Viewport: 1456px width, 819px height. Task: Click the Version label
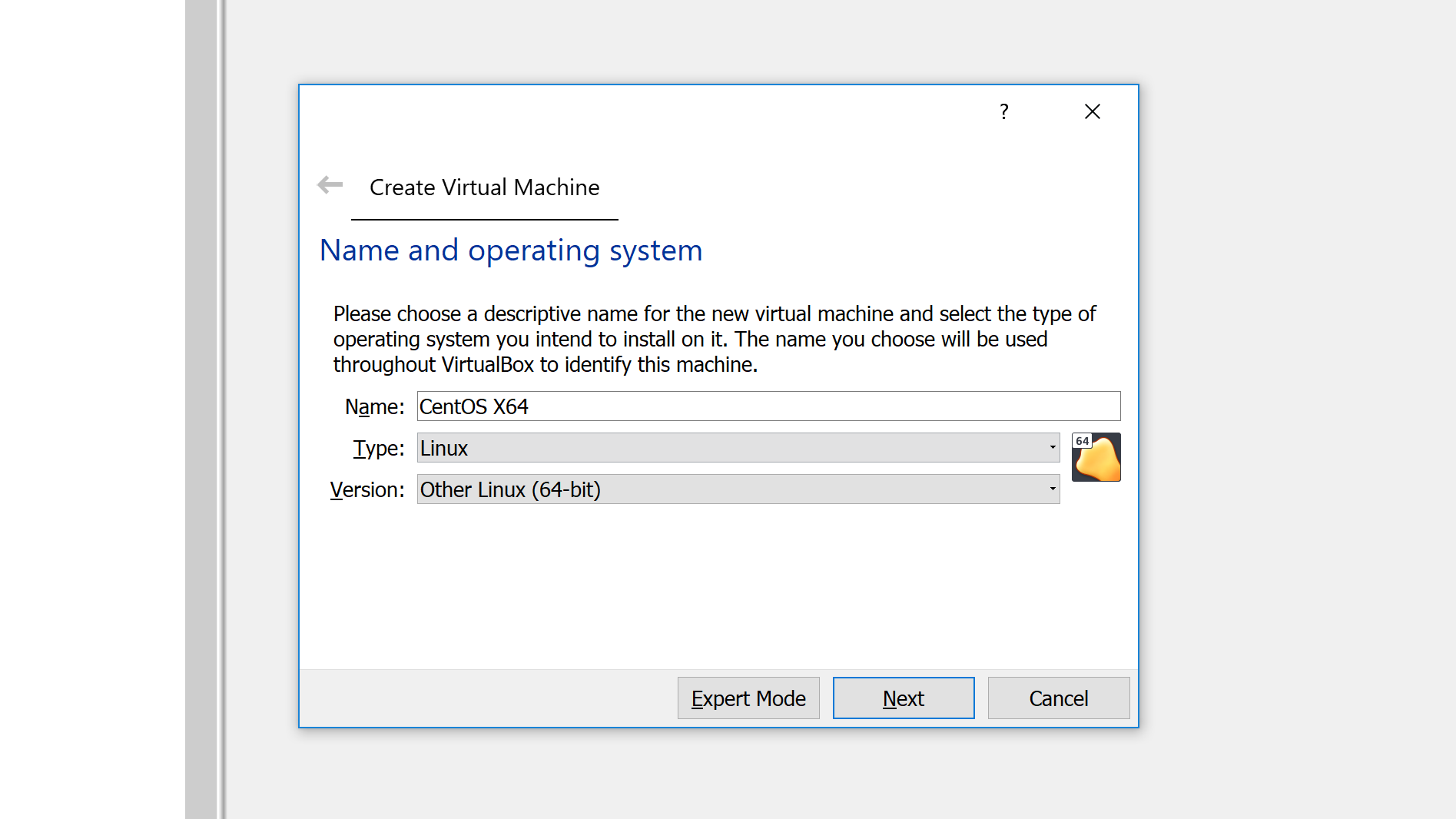click(367, 489)
